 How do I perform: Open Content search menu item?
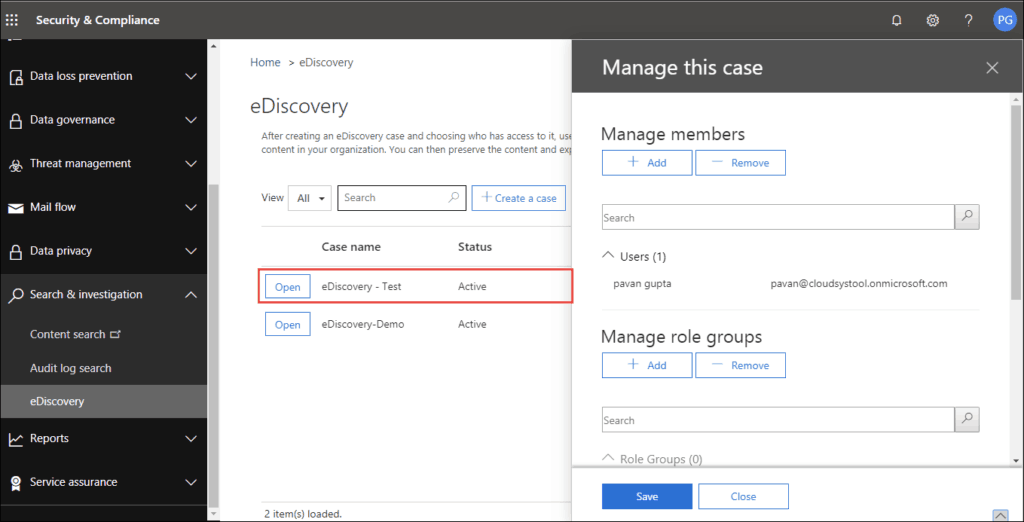point(67,334)
